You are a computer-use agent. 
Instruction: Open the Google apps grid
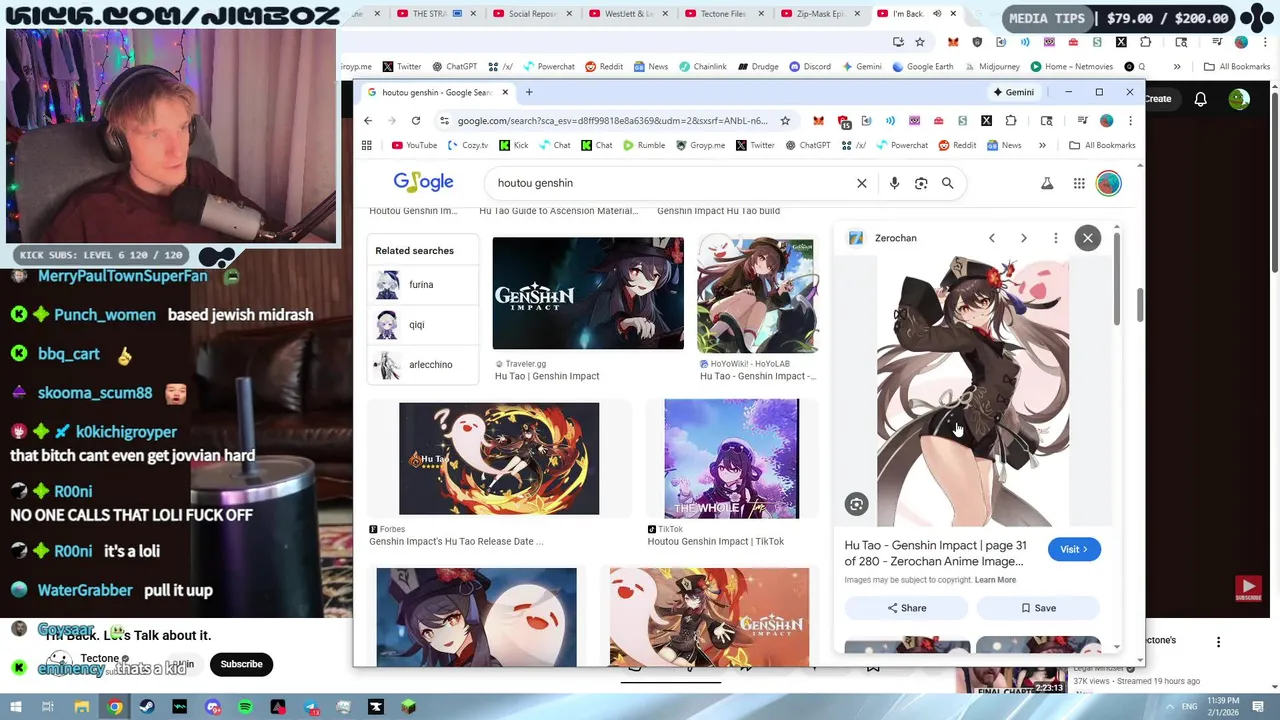1079,183
